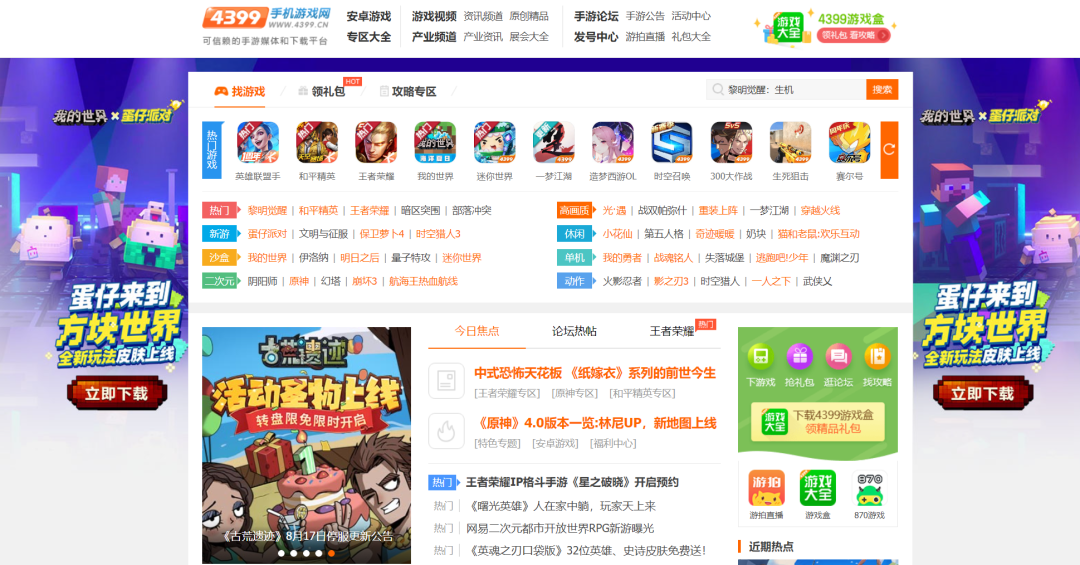Click the 沙盒 category label

219,258
